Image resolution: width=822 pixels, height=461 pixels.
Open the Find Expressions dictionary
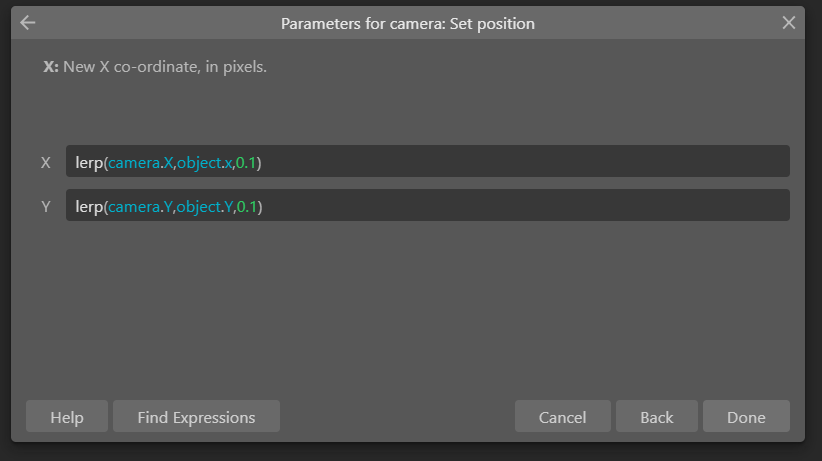pyautogui.click(x=196, y=416)
